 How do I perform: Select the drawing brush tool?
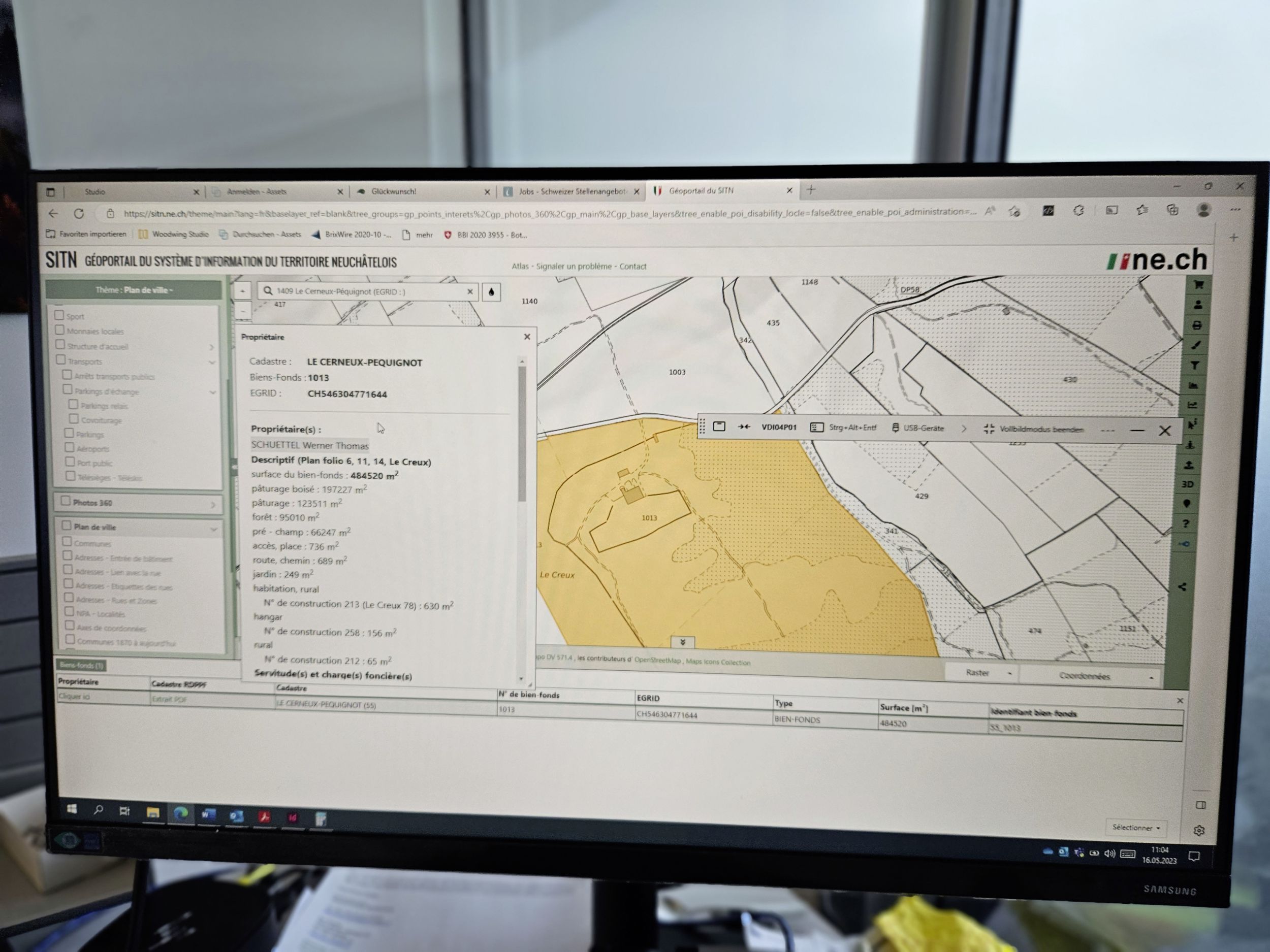click(1196, 345)
